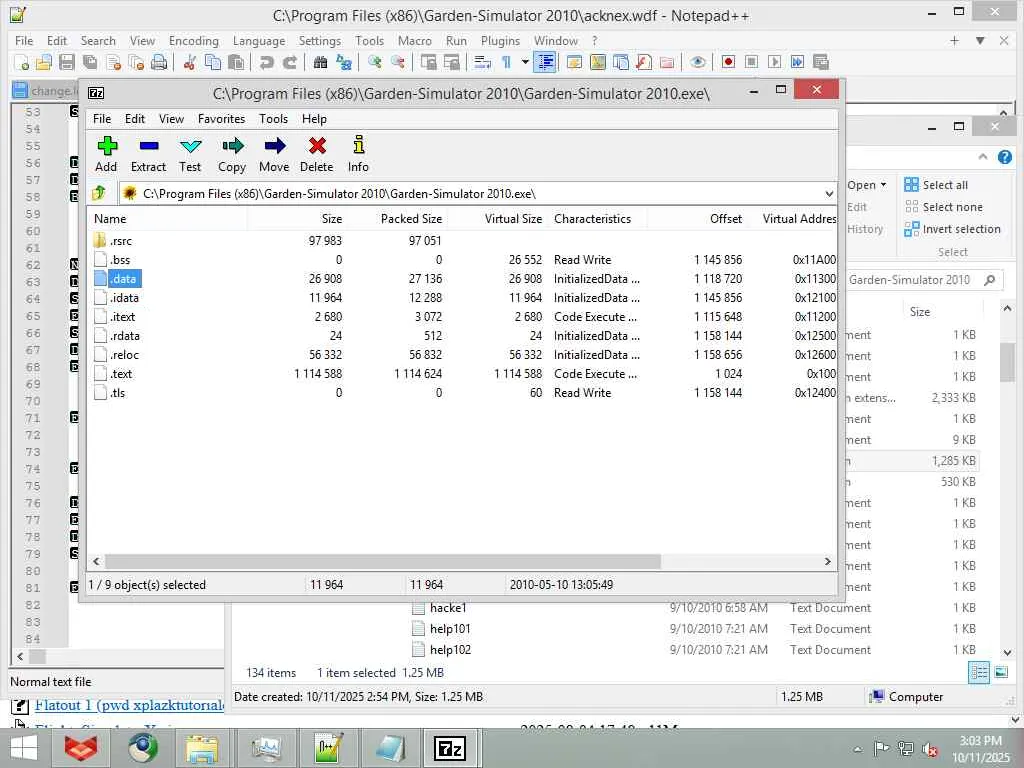Click the Undo icon in Notepad++

coord(266,62)
